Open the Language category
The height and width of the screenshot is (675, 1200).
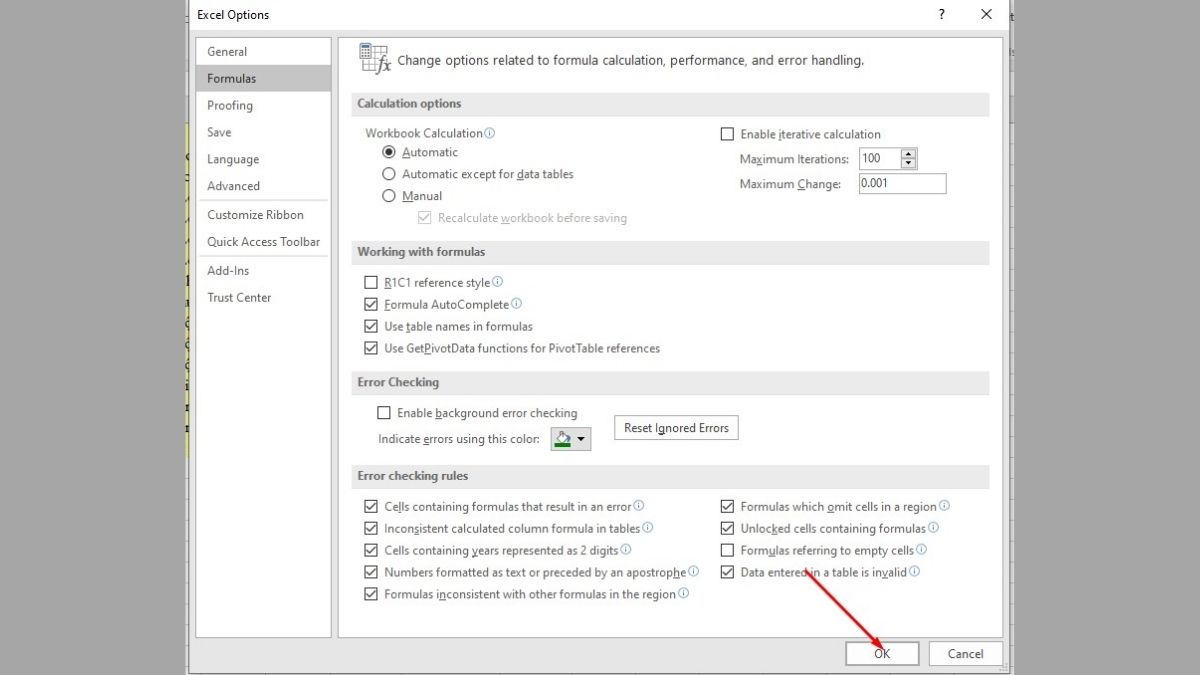pos(263,160)
